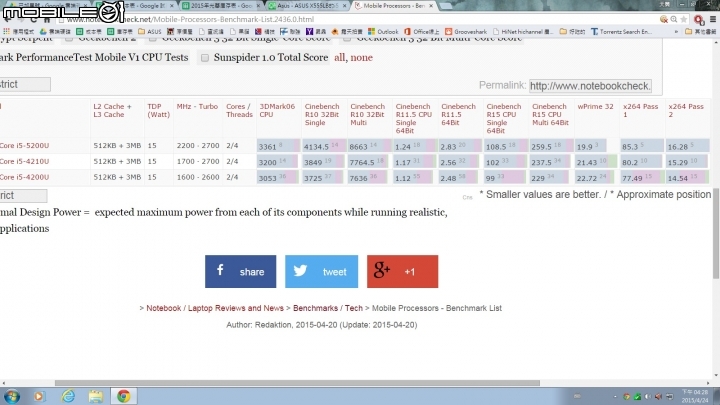This screenshot has width=720, height=405.
Task: Sort by TDP (Watt) column header
Action: [x=158, y=110]
